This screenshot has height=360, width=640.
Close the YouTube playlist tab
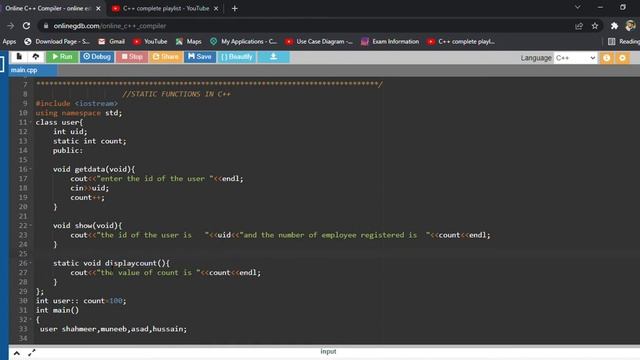[216, 8]
